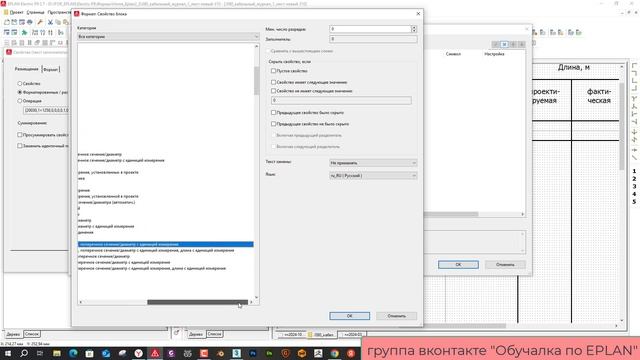Image resolution: width=640 pixels, height=360 pixels.
Task: Select the highlighted property row in list
Action: coord(166,244)
